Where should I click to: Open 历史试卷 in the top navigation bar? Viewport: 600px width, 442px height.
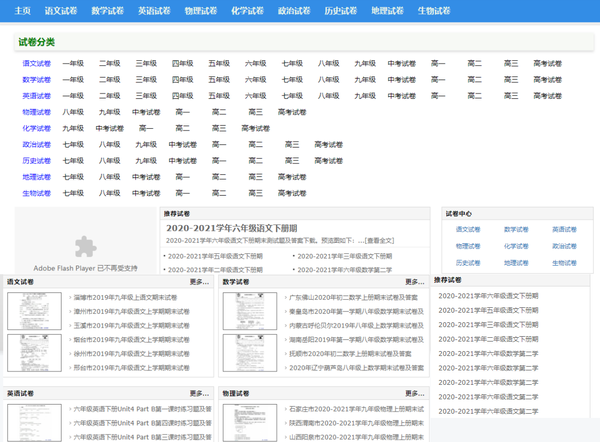point(341,11)
